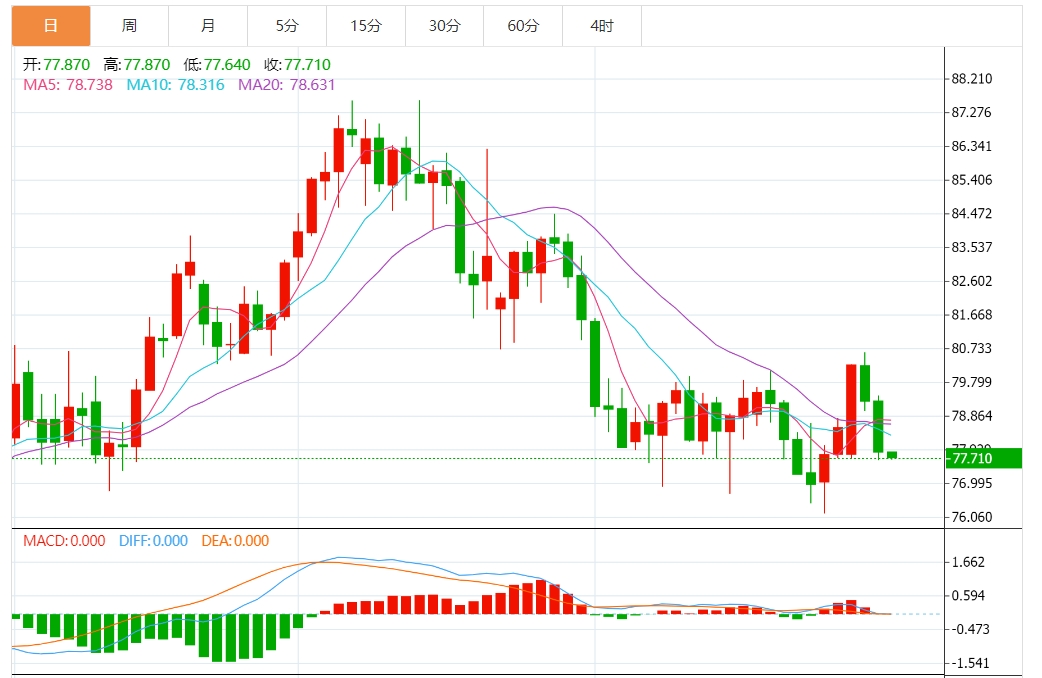Click the MA5: 78.738 indicator label
This screenshot has width=1042, height=678.
click(x=68, y=85)
